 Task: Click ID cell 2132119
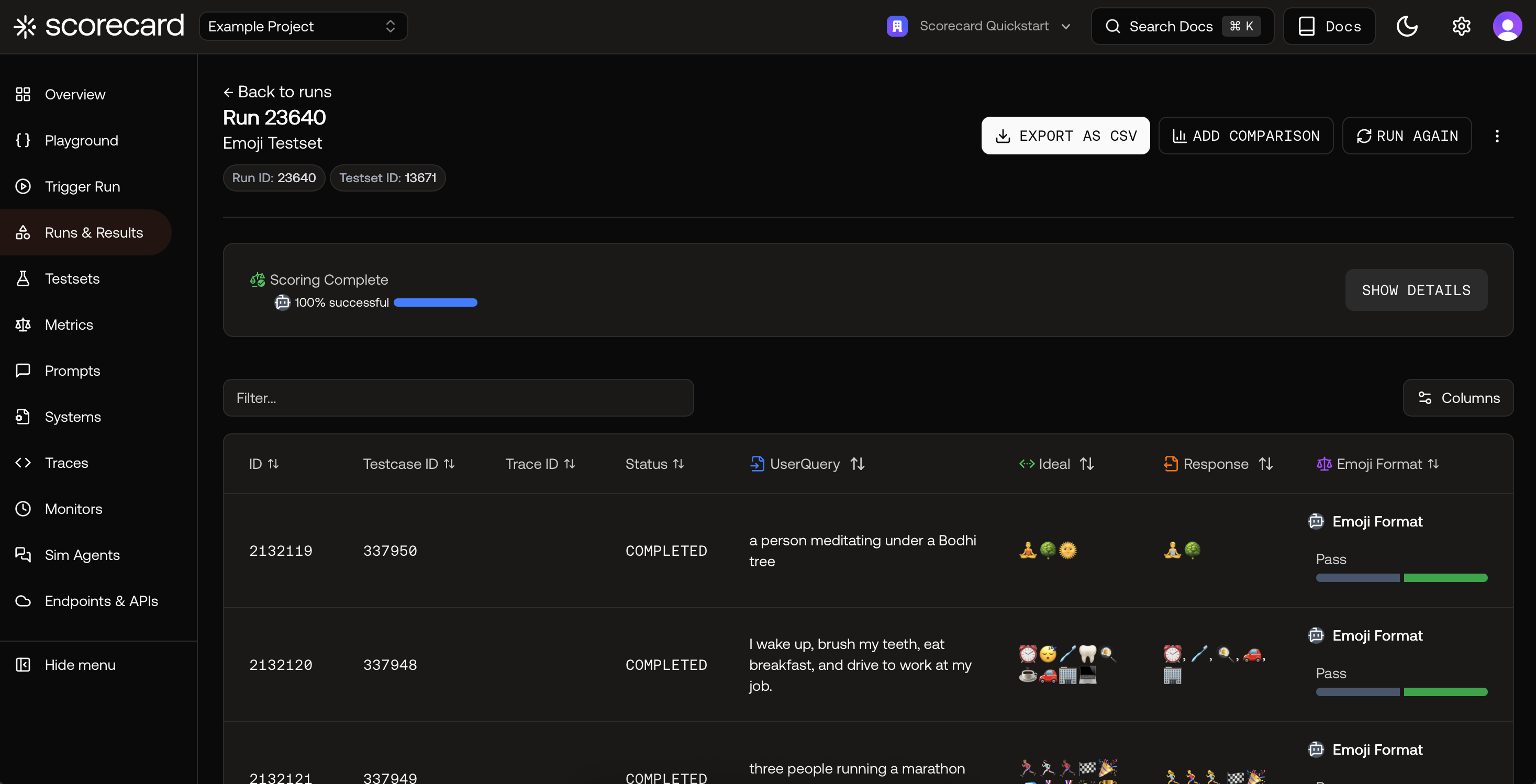281,551
